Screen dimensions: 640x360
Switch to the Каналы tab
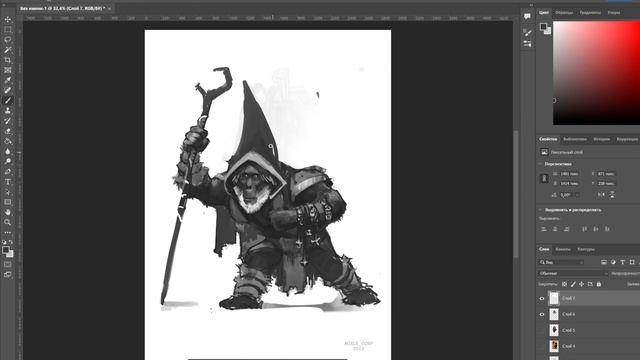pyautogui.click(x=563, y=249)
